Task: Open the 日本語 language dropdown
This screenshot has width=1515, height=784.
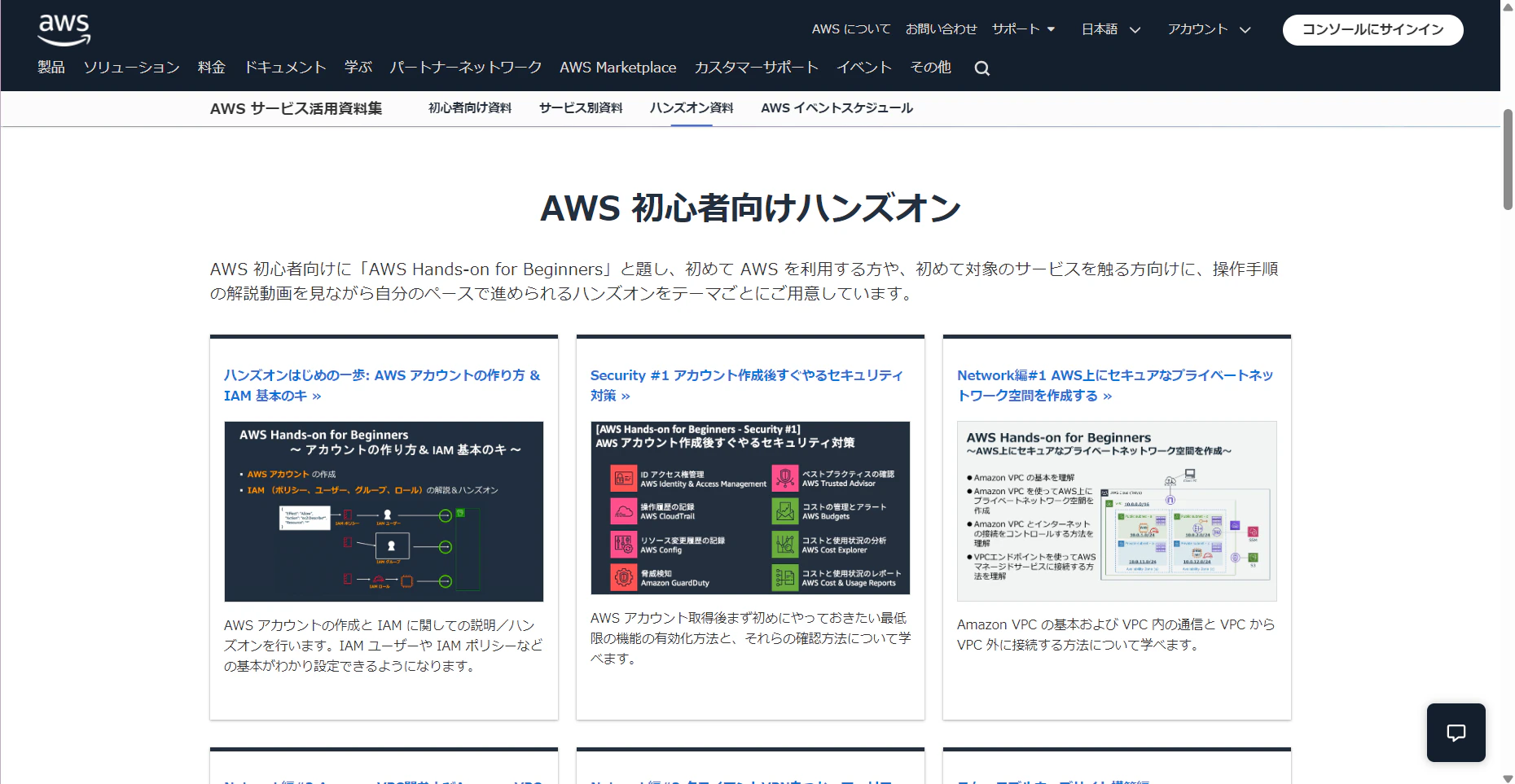Action: (1111, 29)
